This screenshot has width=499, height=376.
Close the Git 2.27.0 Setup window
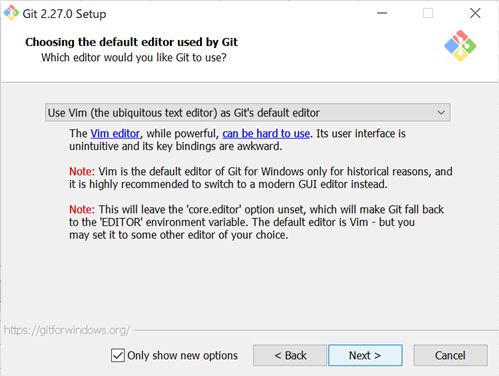tap(475, 13)
